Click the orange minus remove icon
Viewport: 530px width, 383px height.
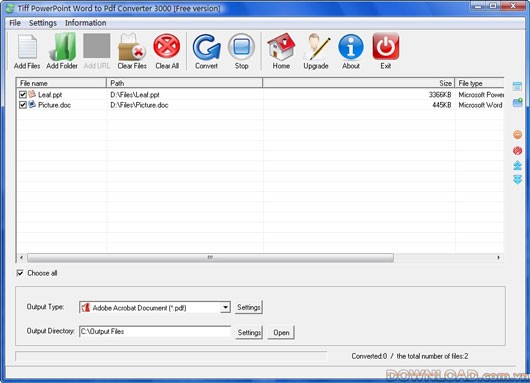pyautogui.click(x=517, y=135)
